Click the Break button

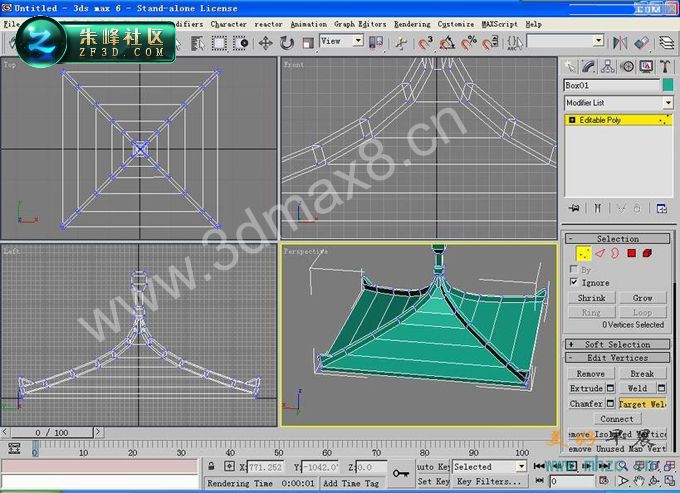642,373
